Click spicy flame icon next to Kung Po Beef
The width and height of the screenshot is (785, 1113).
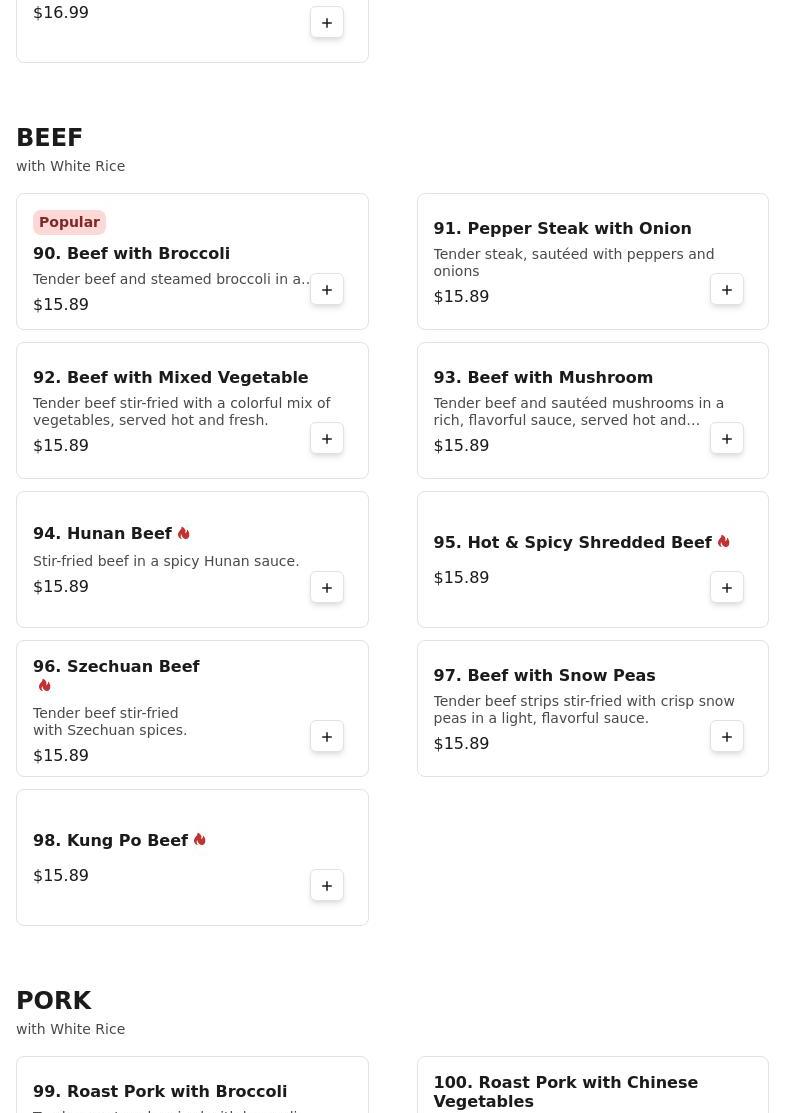pyautogui.click(x=200, y=840)
